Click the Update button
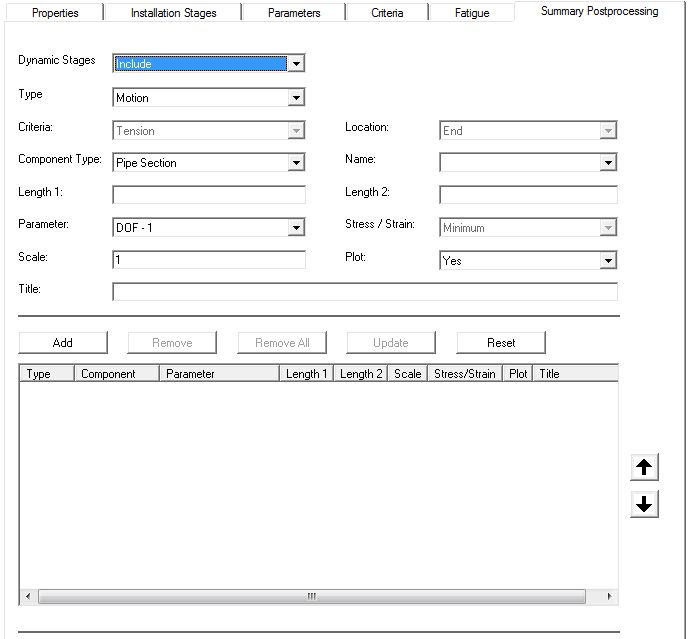 tap(391, 343)
